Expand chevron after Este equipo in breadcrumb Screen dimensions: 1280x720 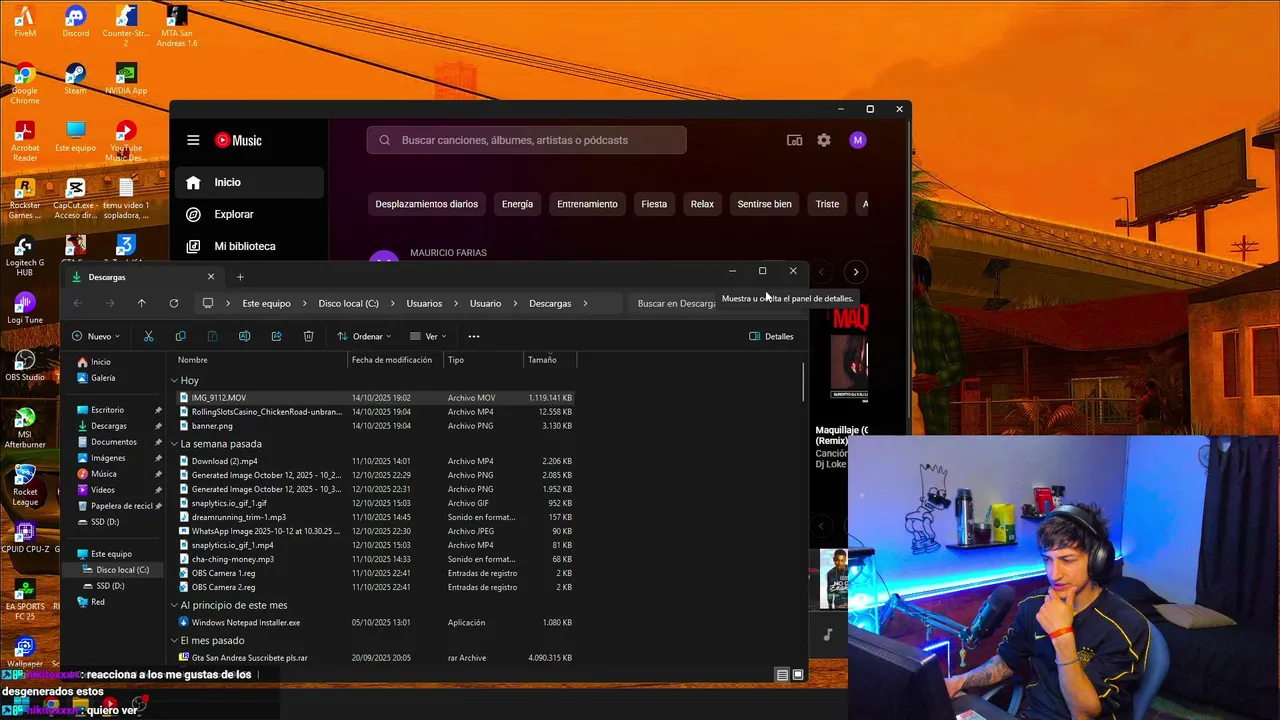click(x=305, y=303)
